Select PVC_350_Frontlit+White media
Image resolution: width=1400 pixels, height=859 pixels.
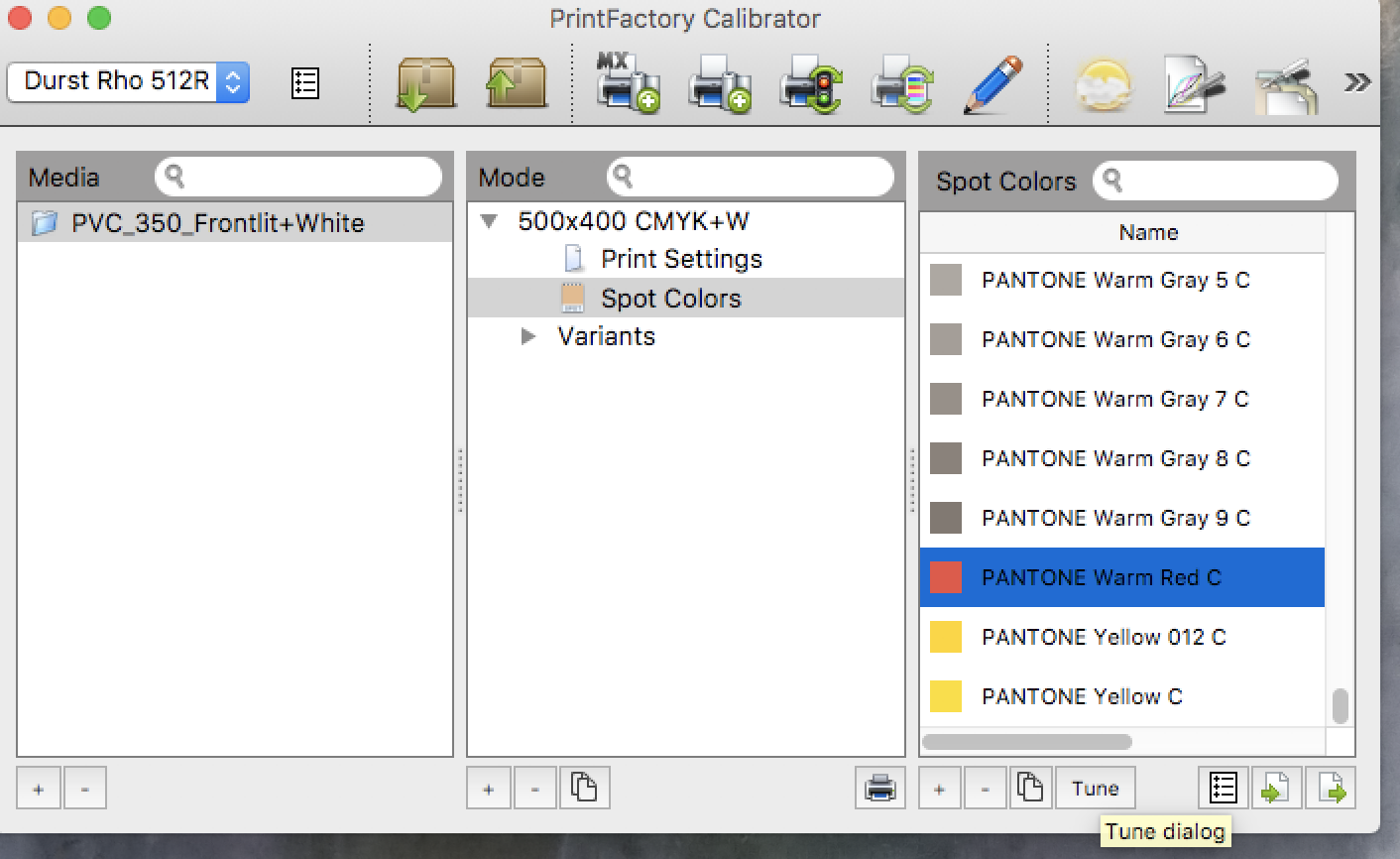pos(235,222)
